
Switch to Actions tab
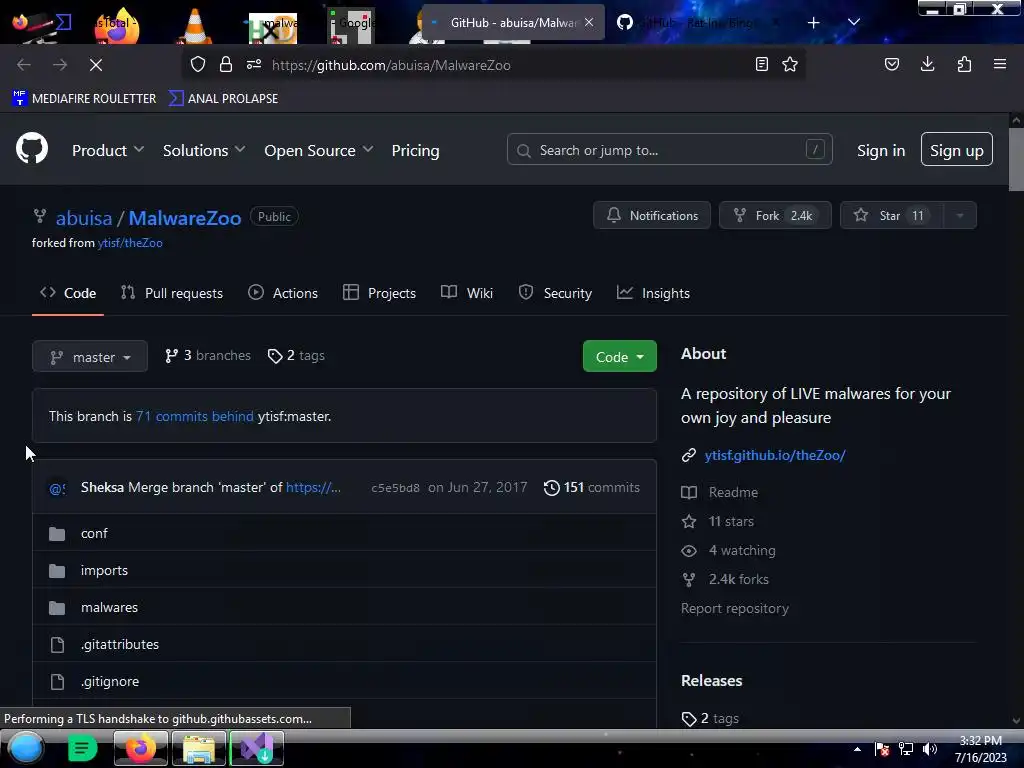[x=283, y=293]
